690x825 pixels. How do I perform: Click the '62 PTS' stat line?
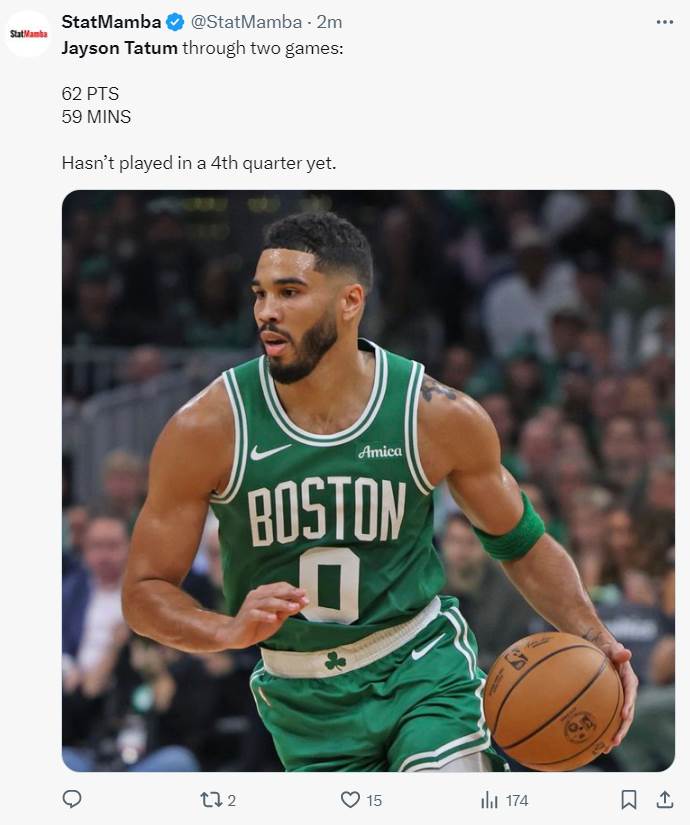point(90,94)
